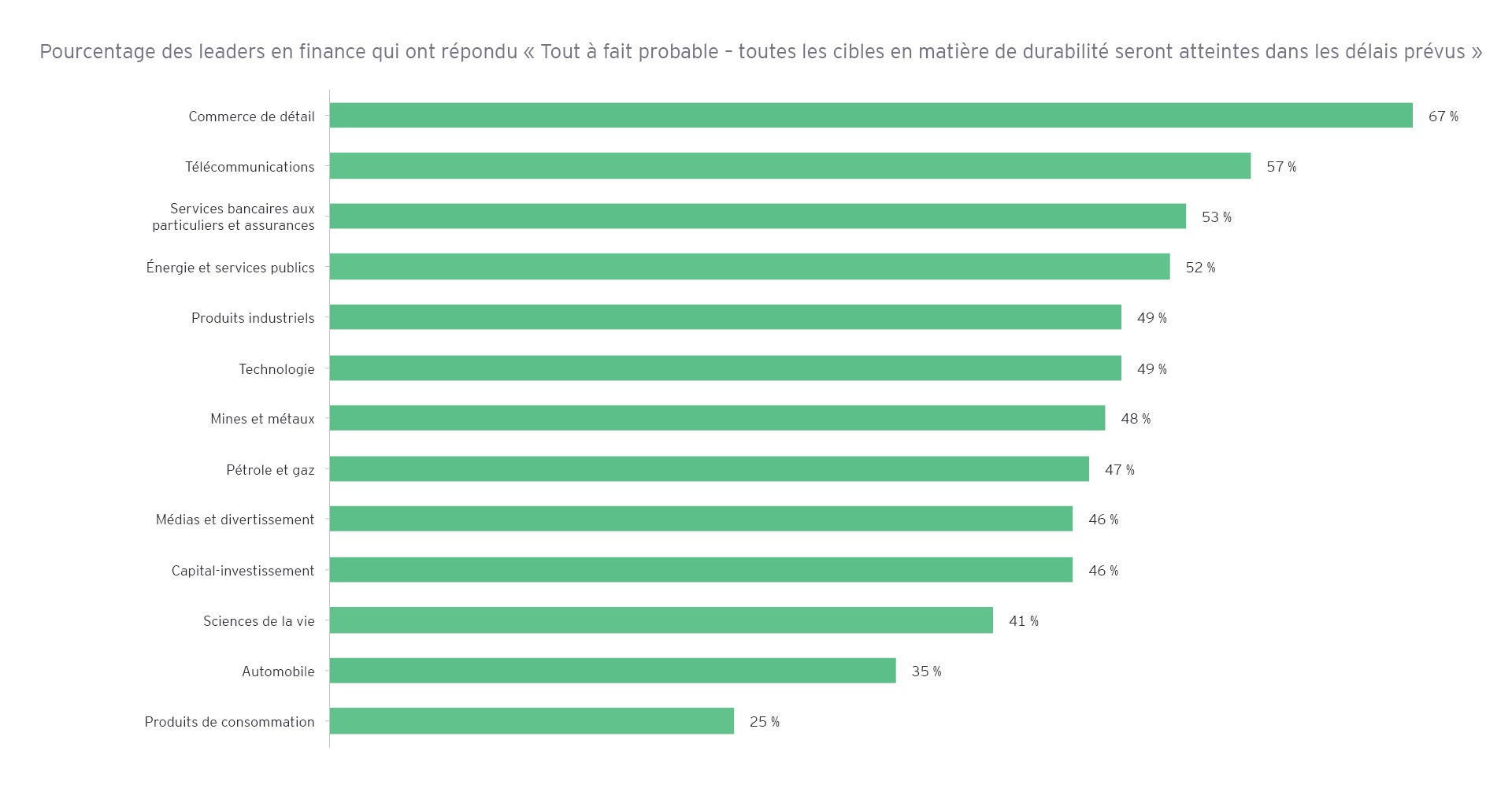
Task: Select the Mines et métaux bar
Action: (717, 418)
